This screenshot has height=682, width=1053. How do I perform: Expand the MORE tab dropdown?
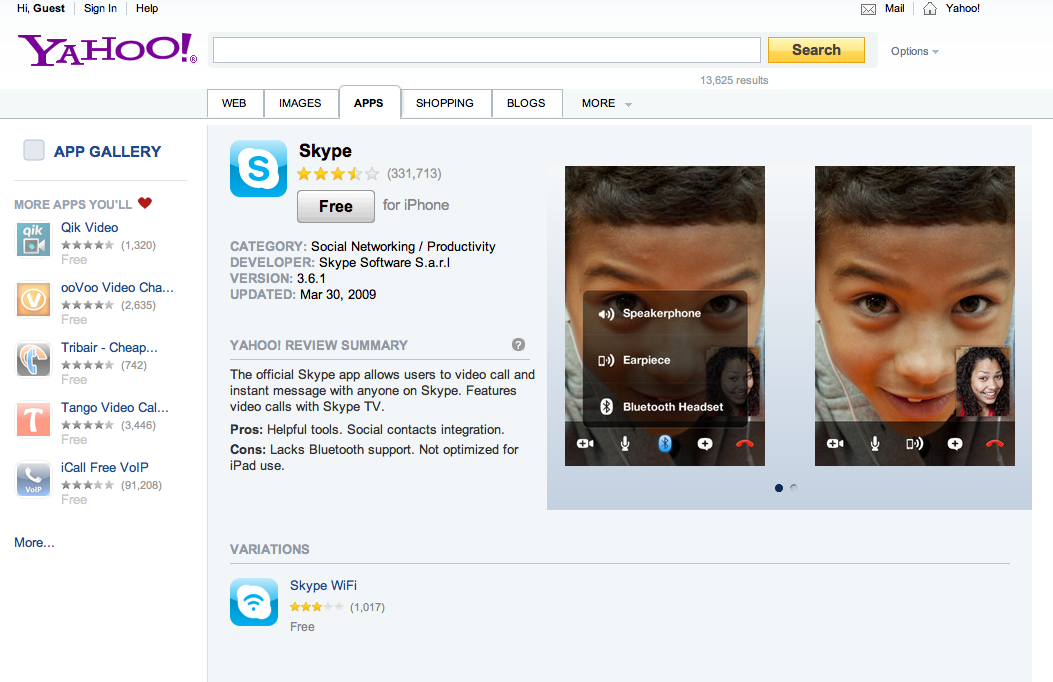pyautogui.click(x=606, y=103)
